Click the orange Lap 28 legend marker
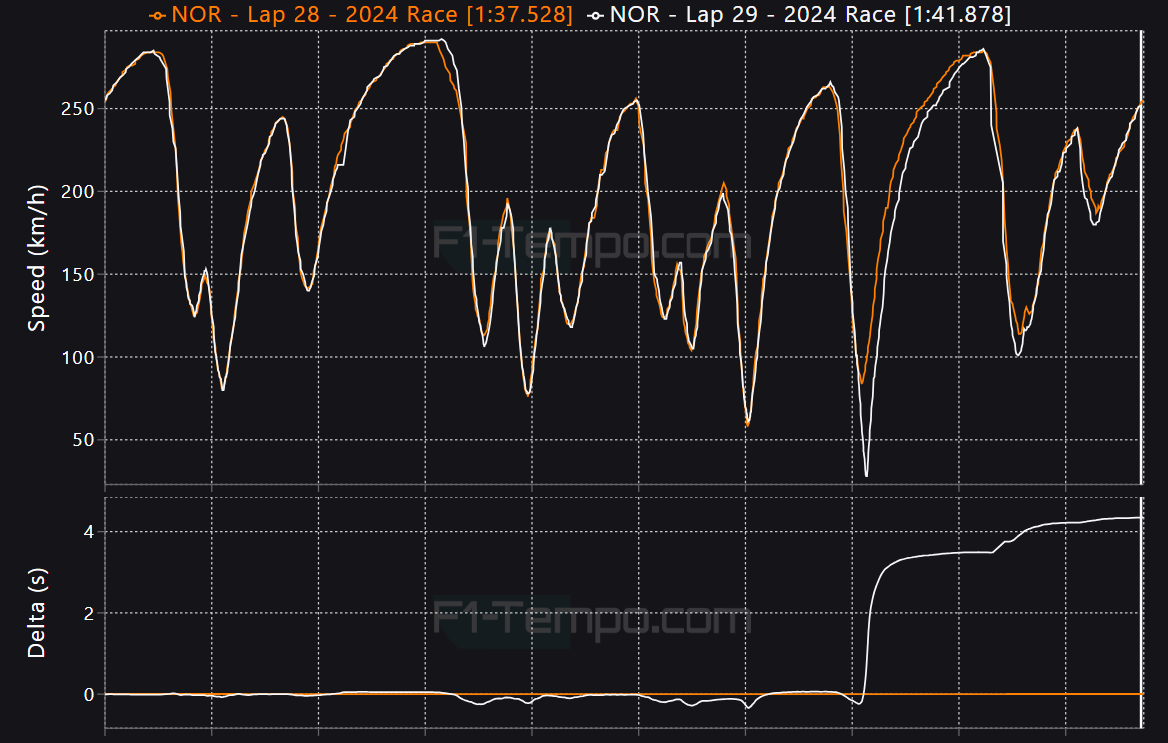The image size is (1168, 743). coord(157,15)
